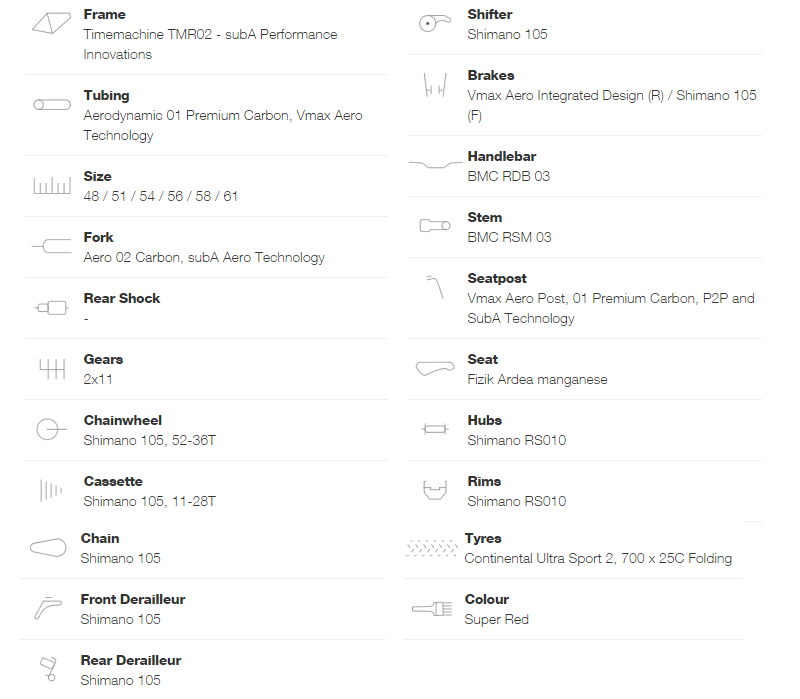Click the chainwheel icon

click(x=51, y=429)
